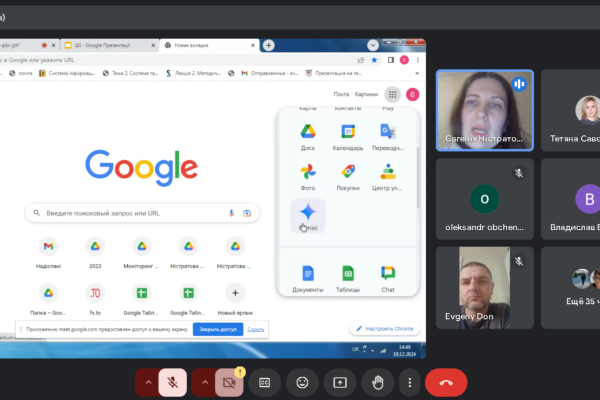
Task: Select oleksandr obchen... participant tile
Action: pyautogui.click(x=485, y=199)
